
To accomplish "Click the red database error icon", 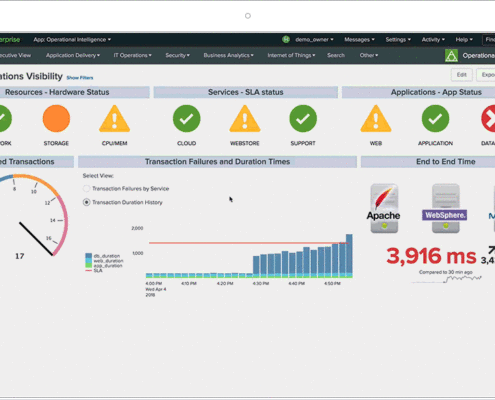I will tap(489, 119).
